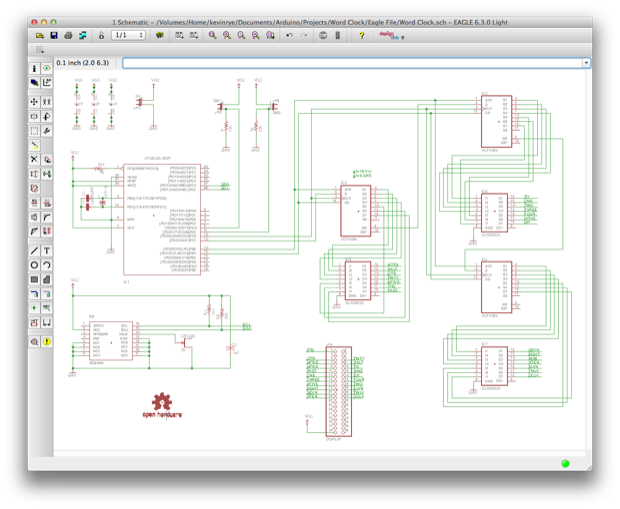Open the sheet selector showing 1/1
This screenshot has width=620, height=509.
click(129, 35)
